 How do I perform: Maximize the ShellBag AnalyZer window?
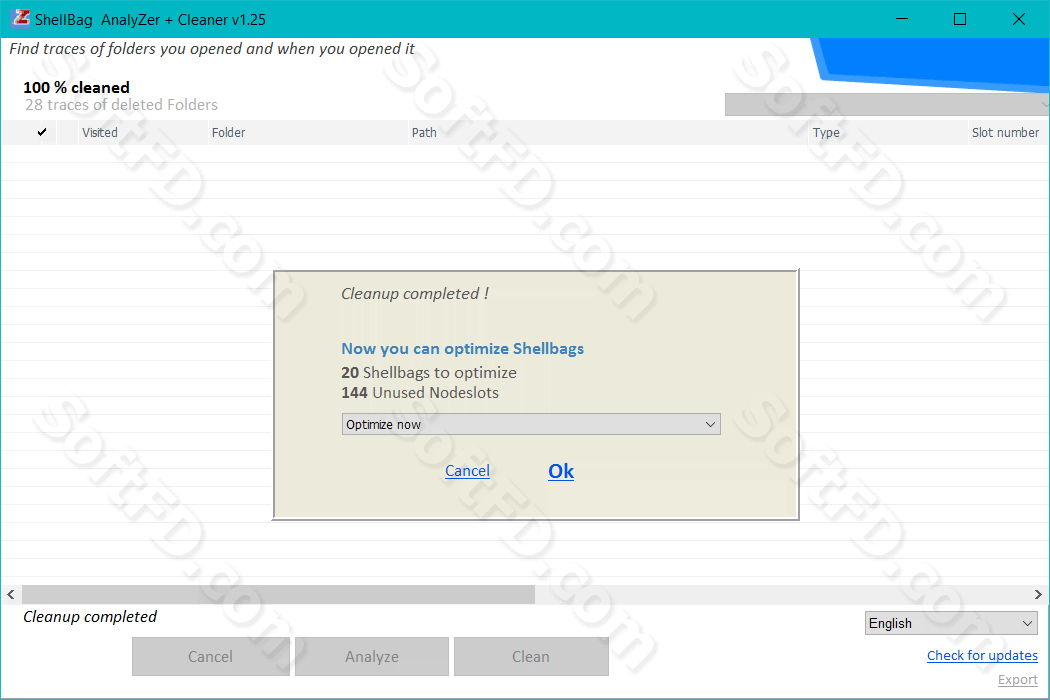(x=960, y=19)
